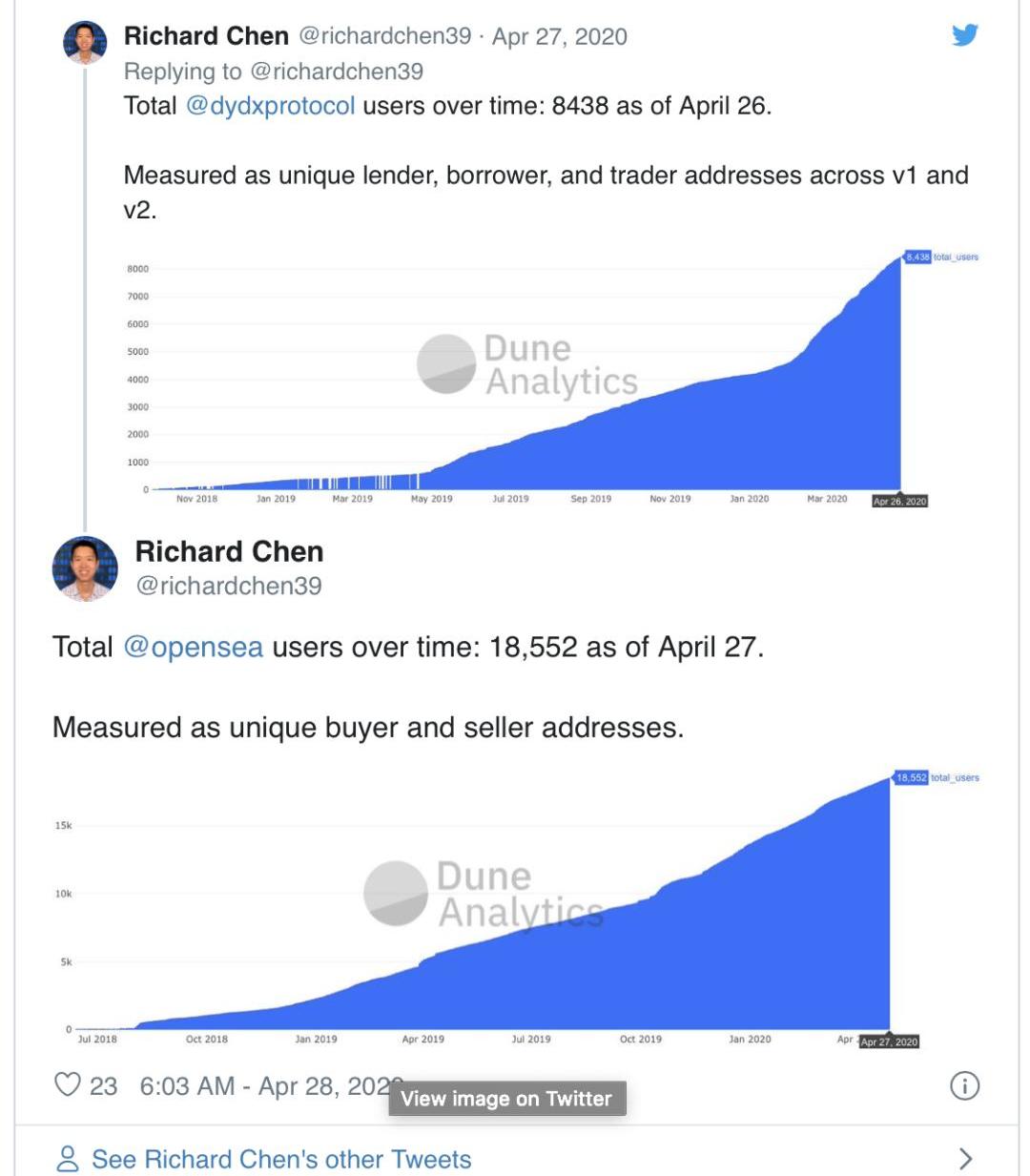Expand the chevron next to other Tweets
The height and width of the screenshot is (1176, 1030).
click(965, 1159)
